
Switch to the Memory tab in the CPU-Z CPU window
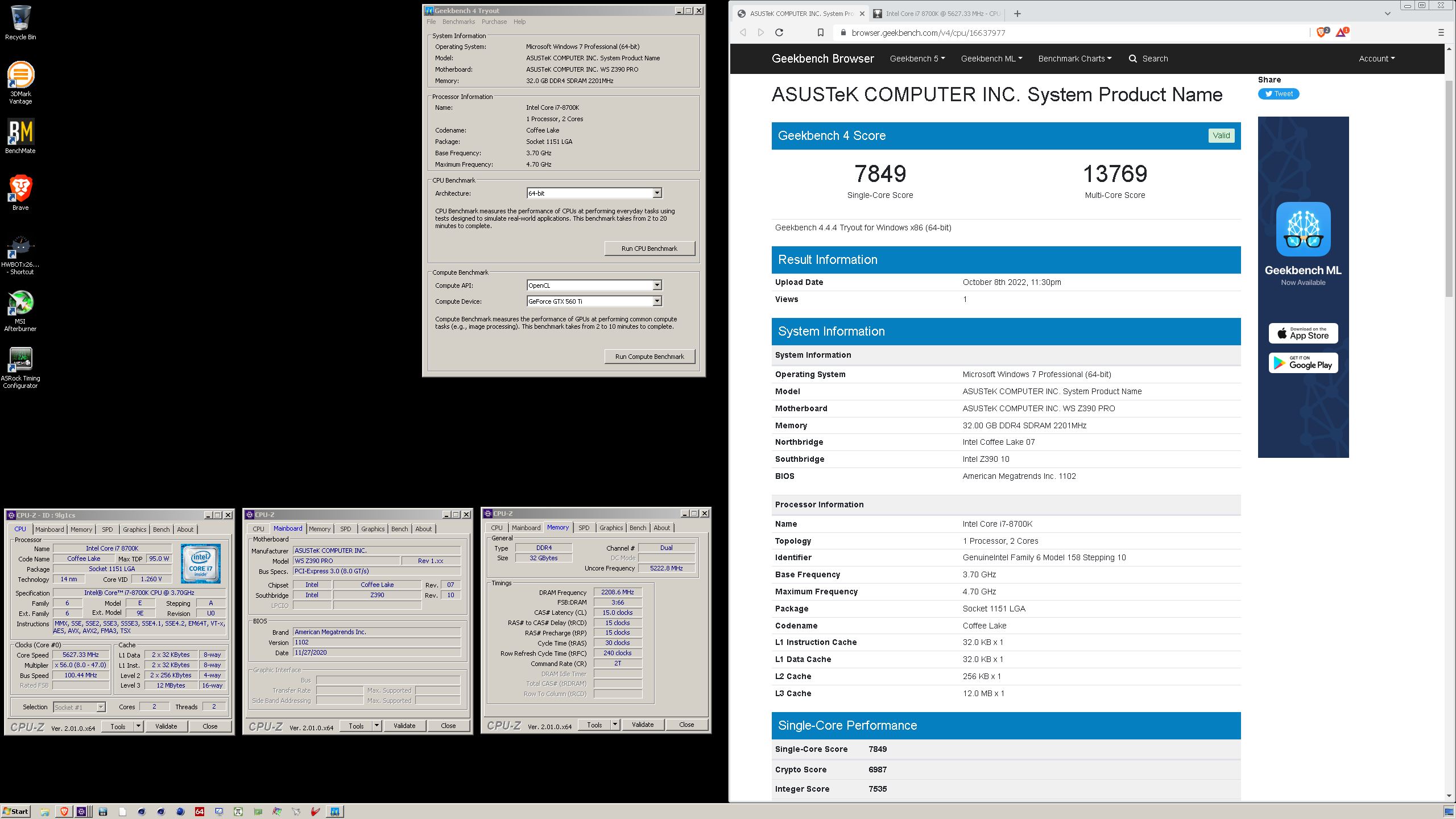[81, 530]
